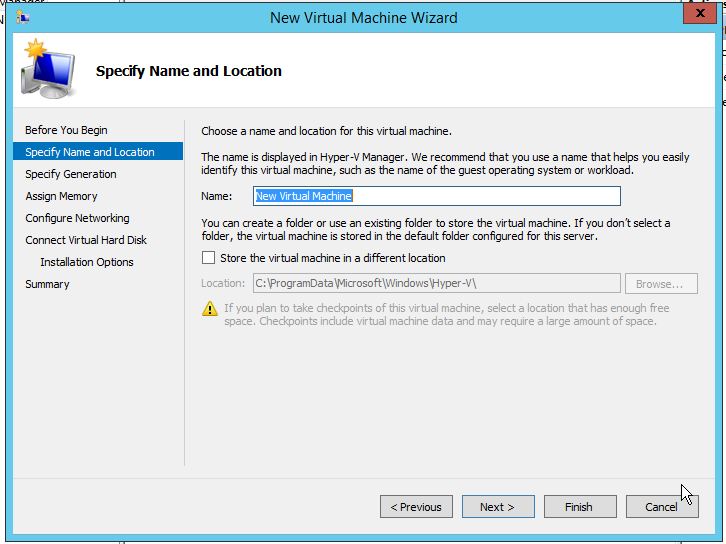
Task: Click the 'Location:' label
Action: click(x=223, y=283)
